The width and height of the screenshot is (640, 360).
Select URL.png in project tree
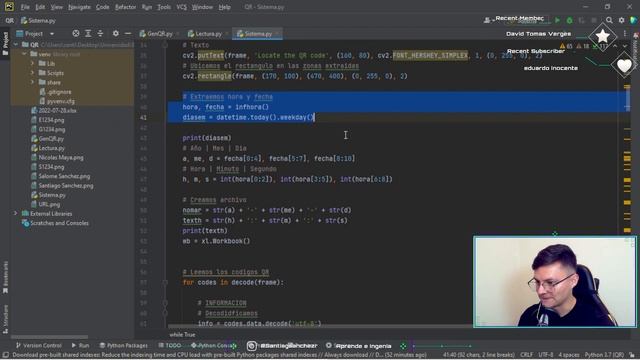pos(49,204)
